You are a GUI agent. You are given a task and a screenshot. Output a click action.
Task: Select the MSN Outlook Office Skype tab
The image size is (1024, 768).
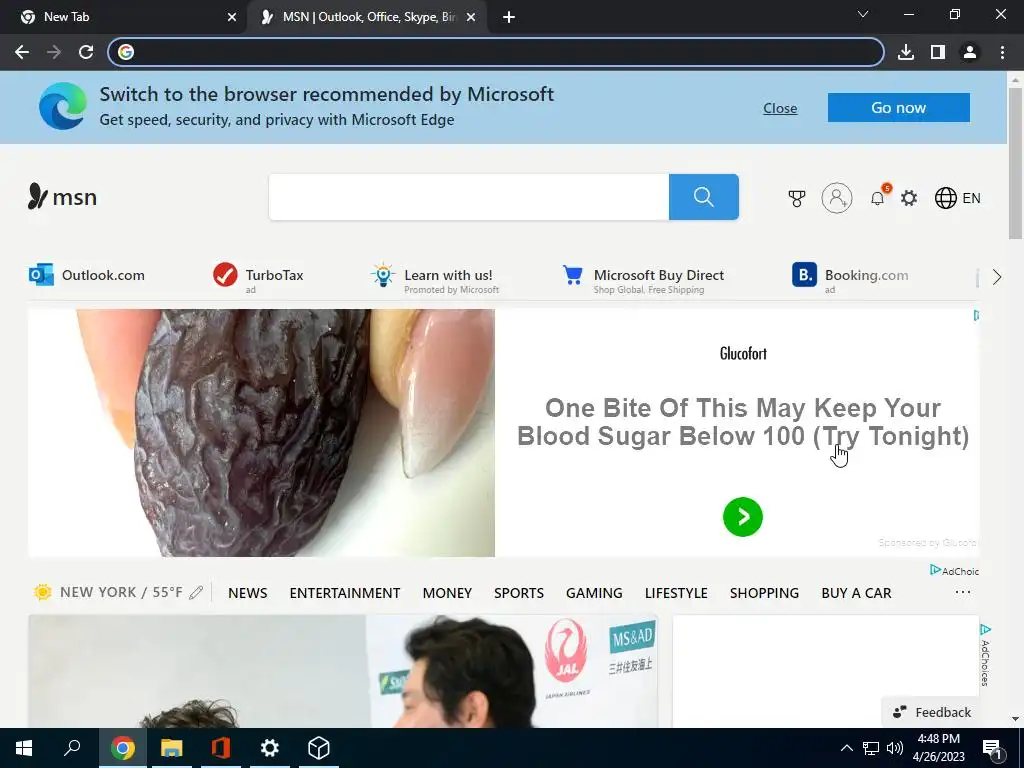368,18
